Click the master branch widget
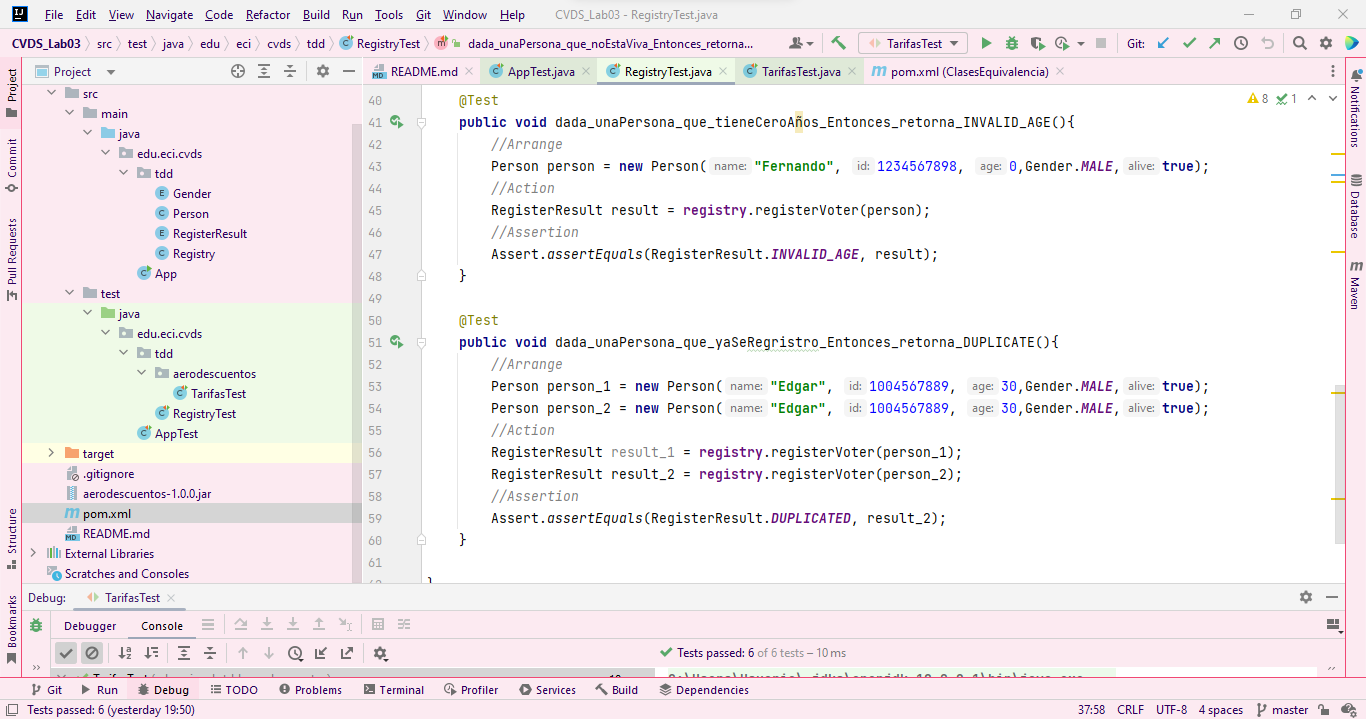The image size is (1366, 719). (x=1283, y=710)
